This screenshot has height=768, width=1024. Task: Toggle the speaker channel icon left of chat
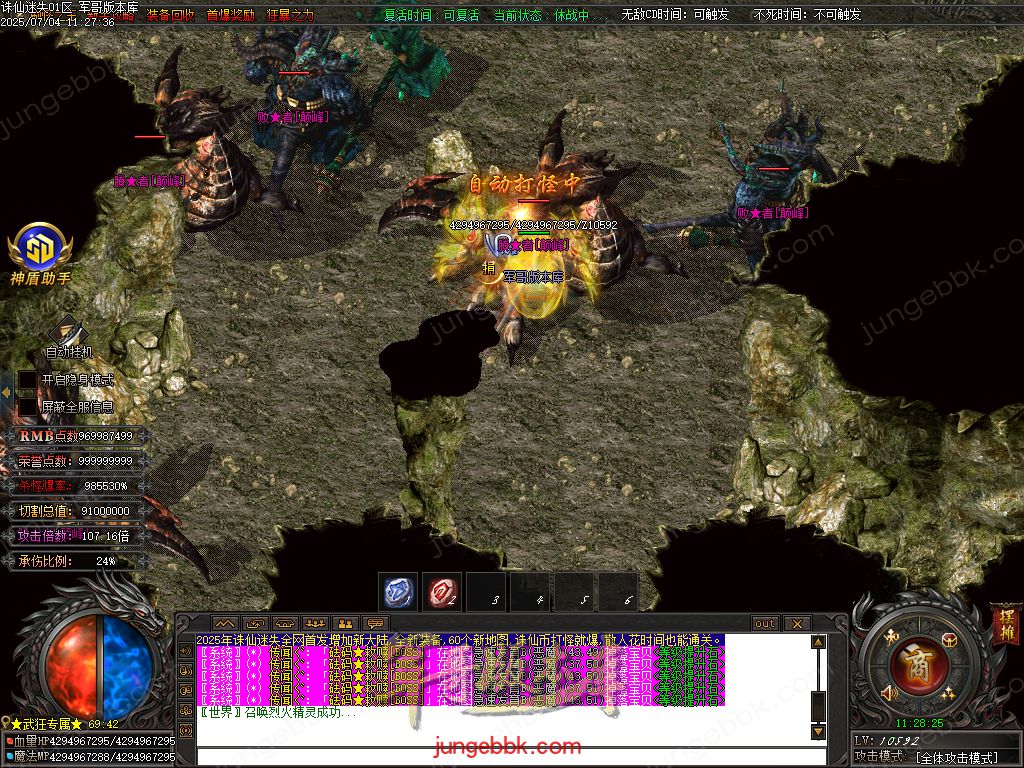[185, 651]
